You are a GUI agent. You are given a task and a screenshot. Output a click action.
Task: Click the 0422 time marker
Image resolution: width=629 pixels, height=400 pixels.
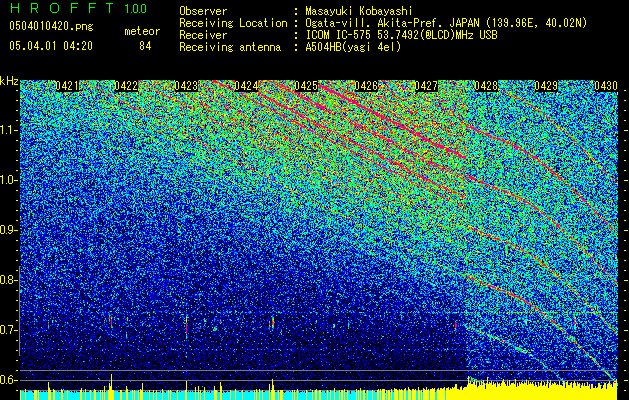[x=126, y=86]
